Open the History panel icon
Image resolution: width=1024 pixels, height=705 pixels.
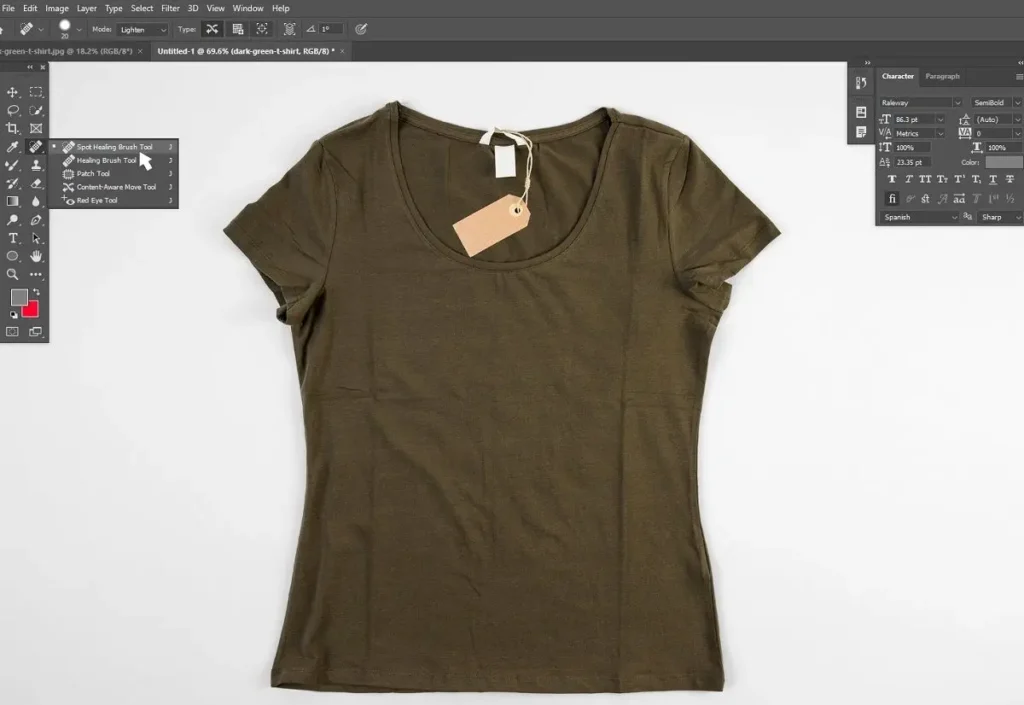click(x=861, y=83)
